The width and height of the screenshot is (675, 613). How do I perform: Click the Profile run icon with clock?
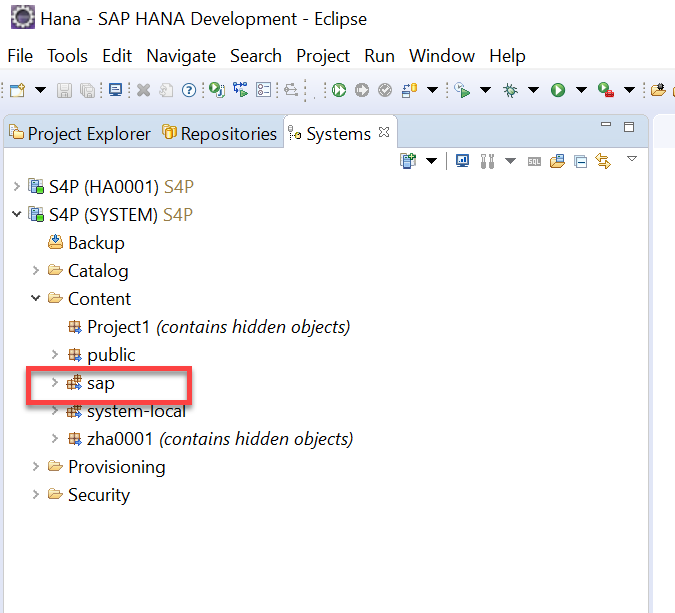point(462,90)
